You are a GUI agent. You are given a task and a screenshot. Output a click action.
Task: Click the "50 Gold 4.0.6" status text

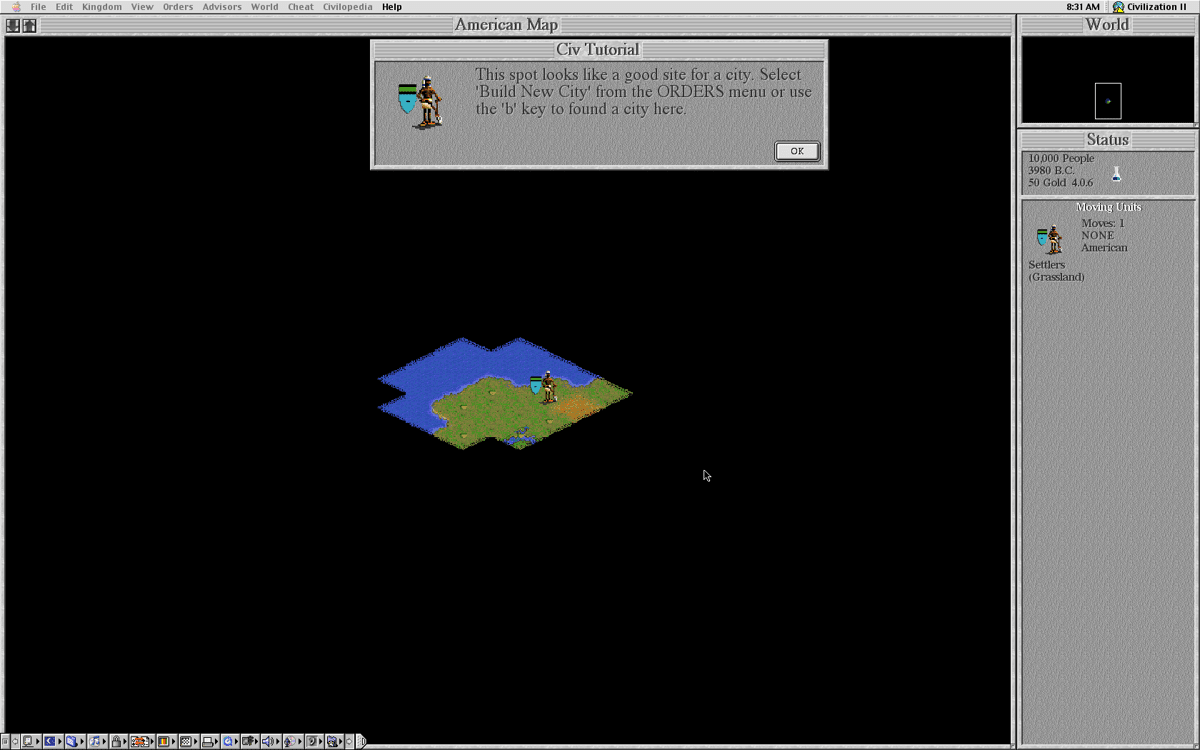coord(1060,183)
